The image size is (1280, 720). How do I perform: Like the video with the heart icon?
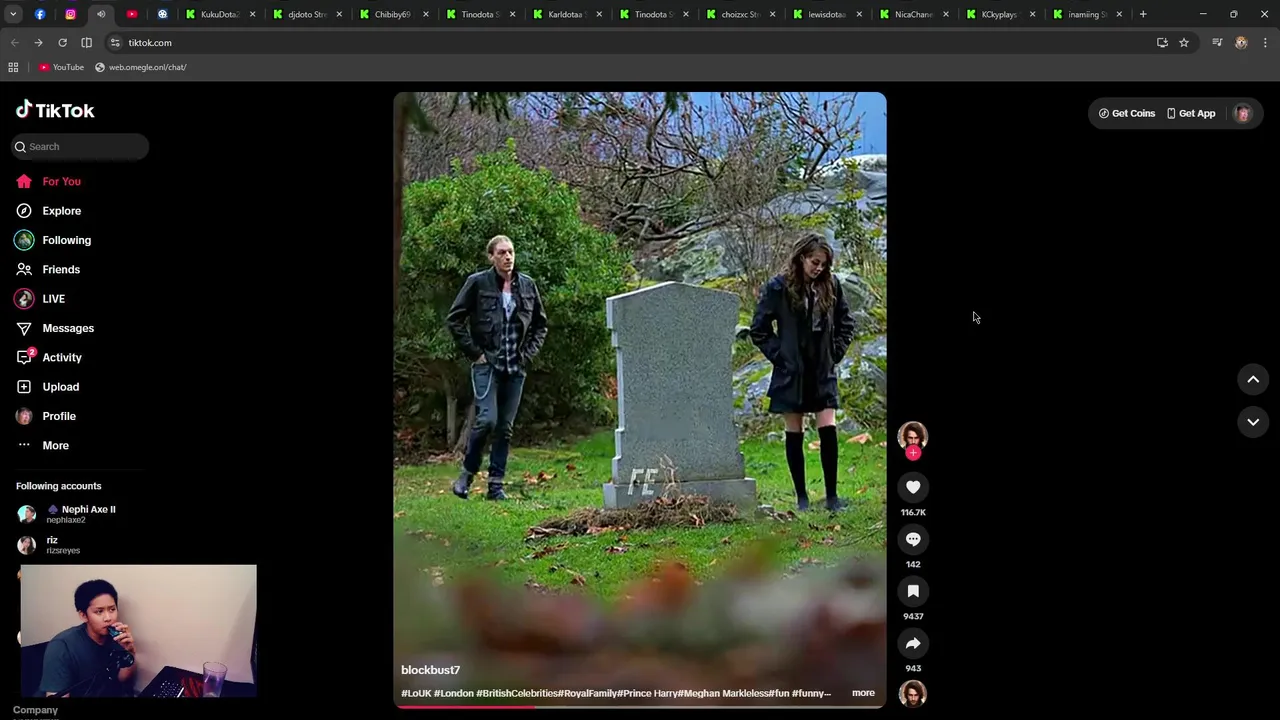(x=913, y=487)
